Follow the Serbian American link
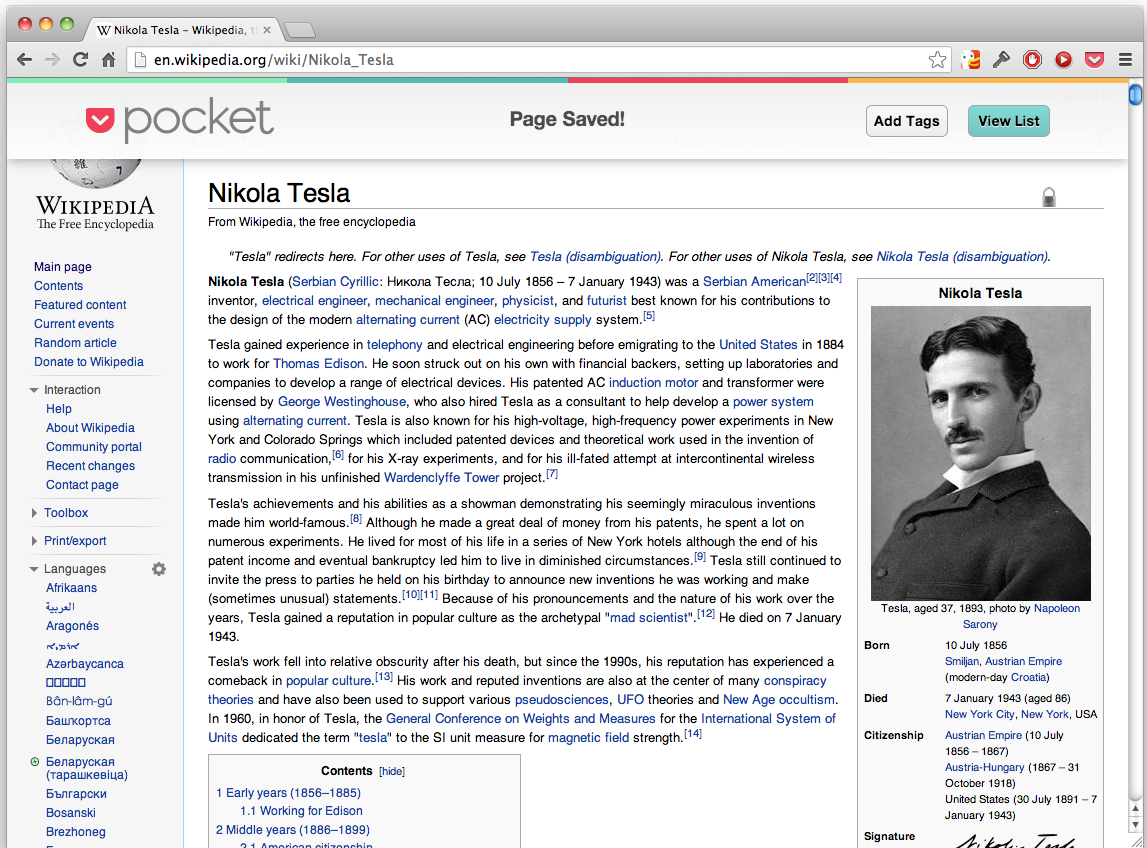 [754, 282]
